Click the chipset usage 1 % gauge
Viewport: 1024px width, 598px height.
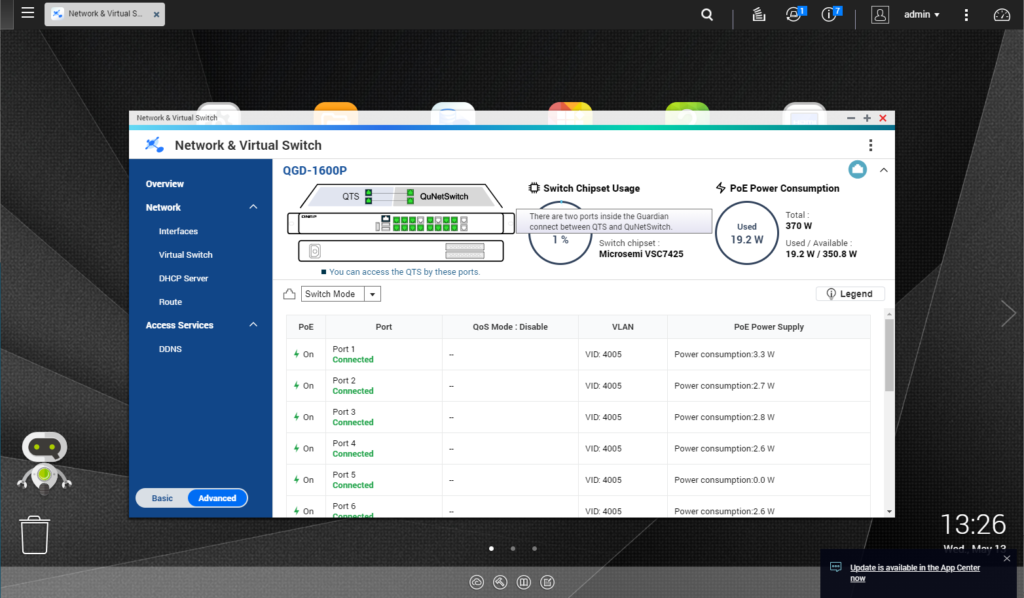click(x=560, y=240)
